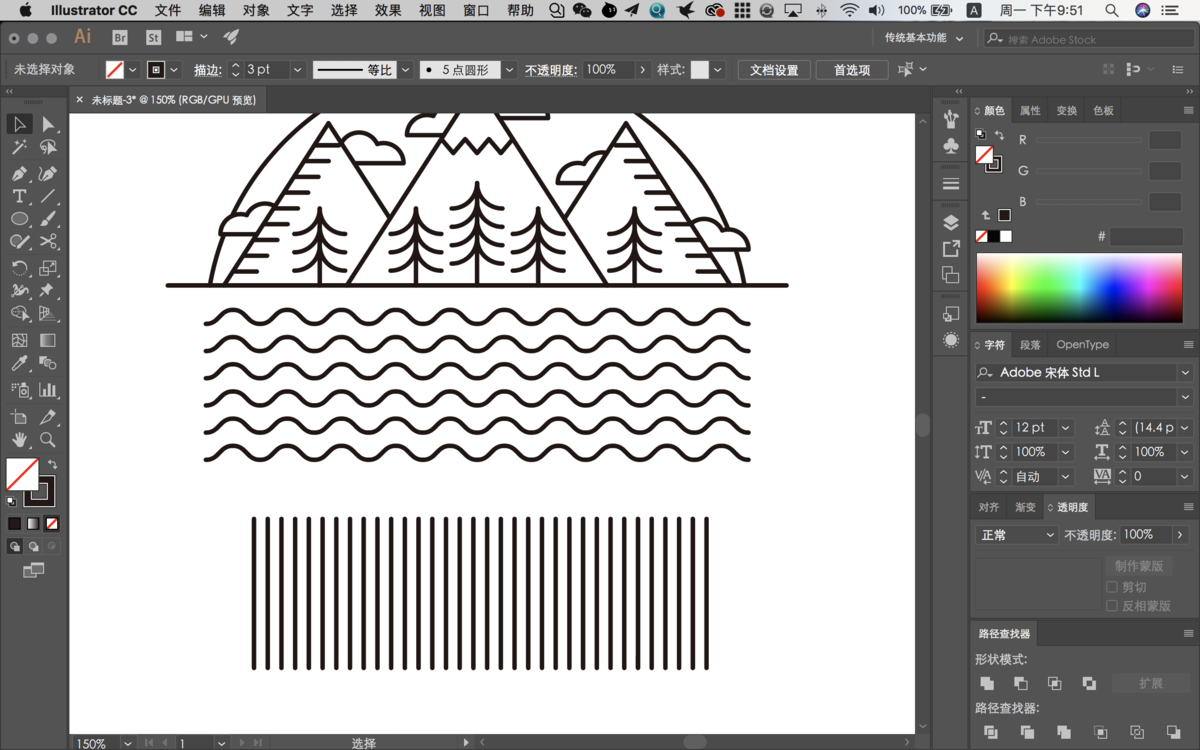Open the 对象 menu

256,10
